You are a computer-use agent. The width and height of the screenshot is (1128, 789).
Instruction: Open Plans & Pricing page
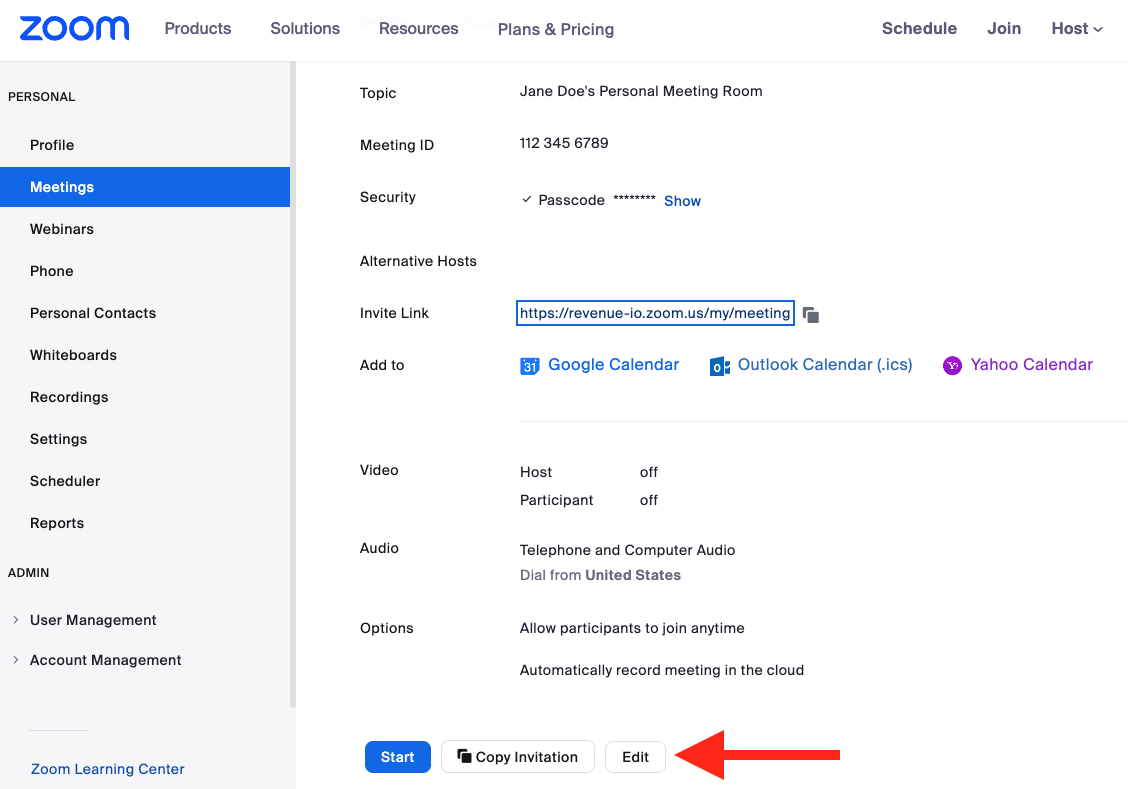click(x=556, y=30)
